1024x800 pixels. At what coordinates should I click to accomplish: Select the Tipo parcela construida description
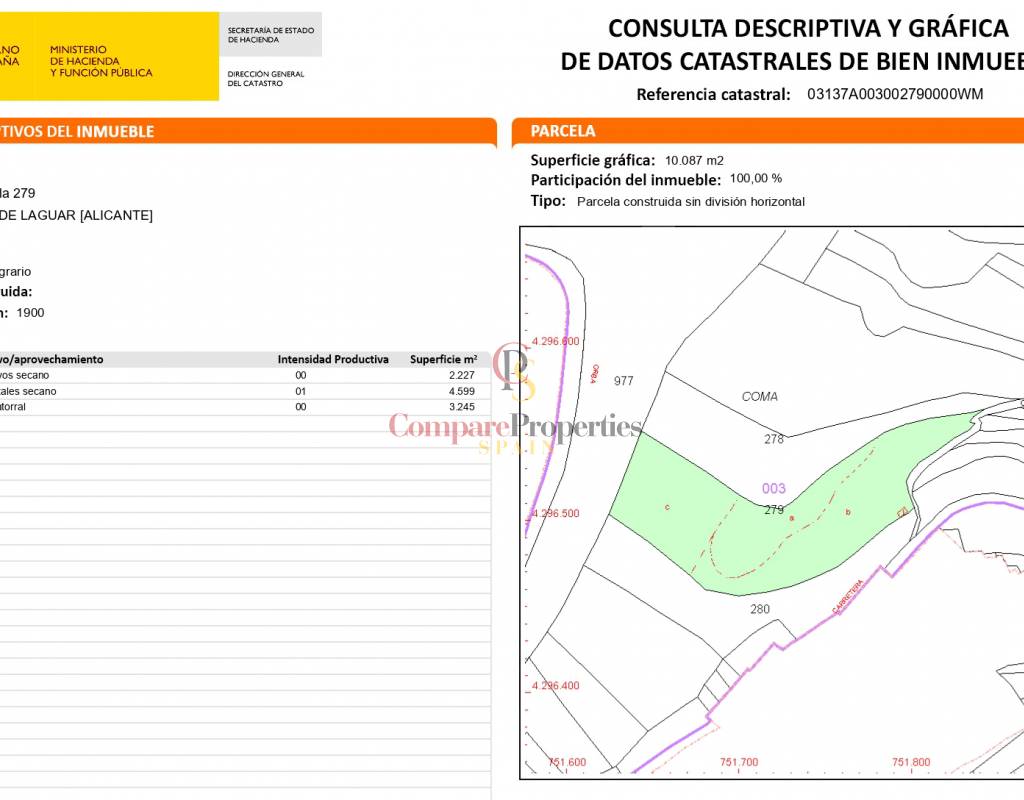pos(690,201)
